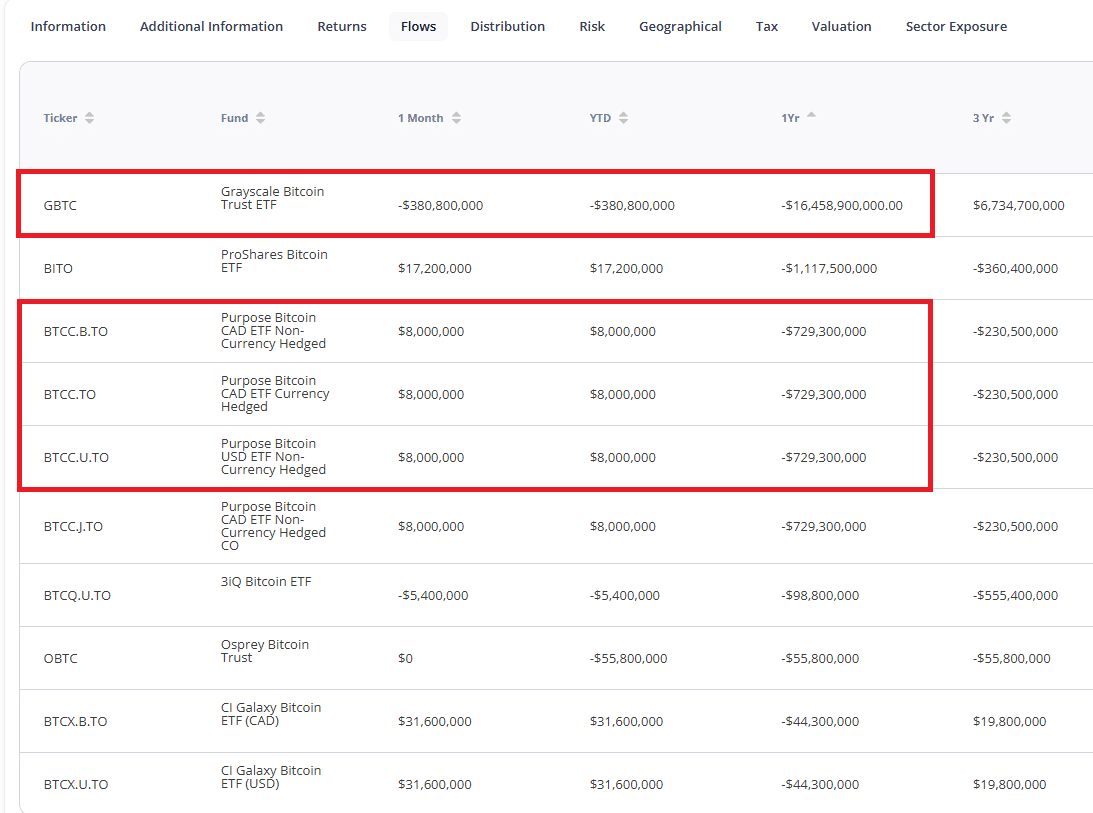Select the Returns tab
Screen dimensions: 1093x813
342,27
